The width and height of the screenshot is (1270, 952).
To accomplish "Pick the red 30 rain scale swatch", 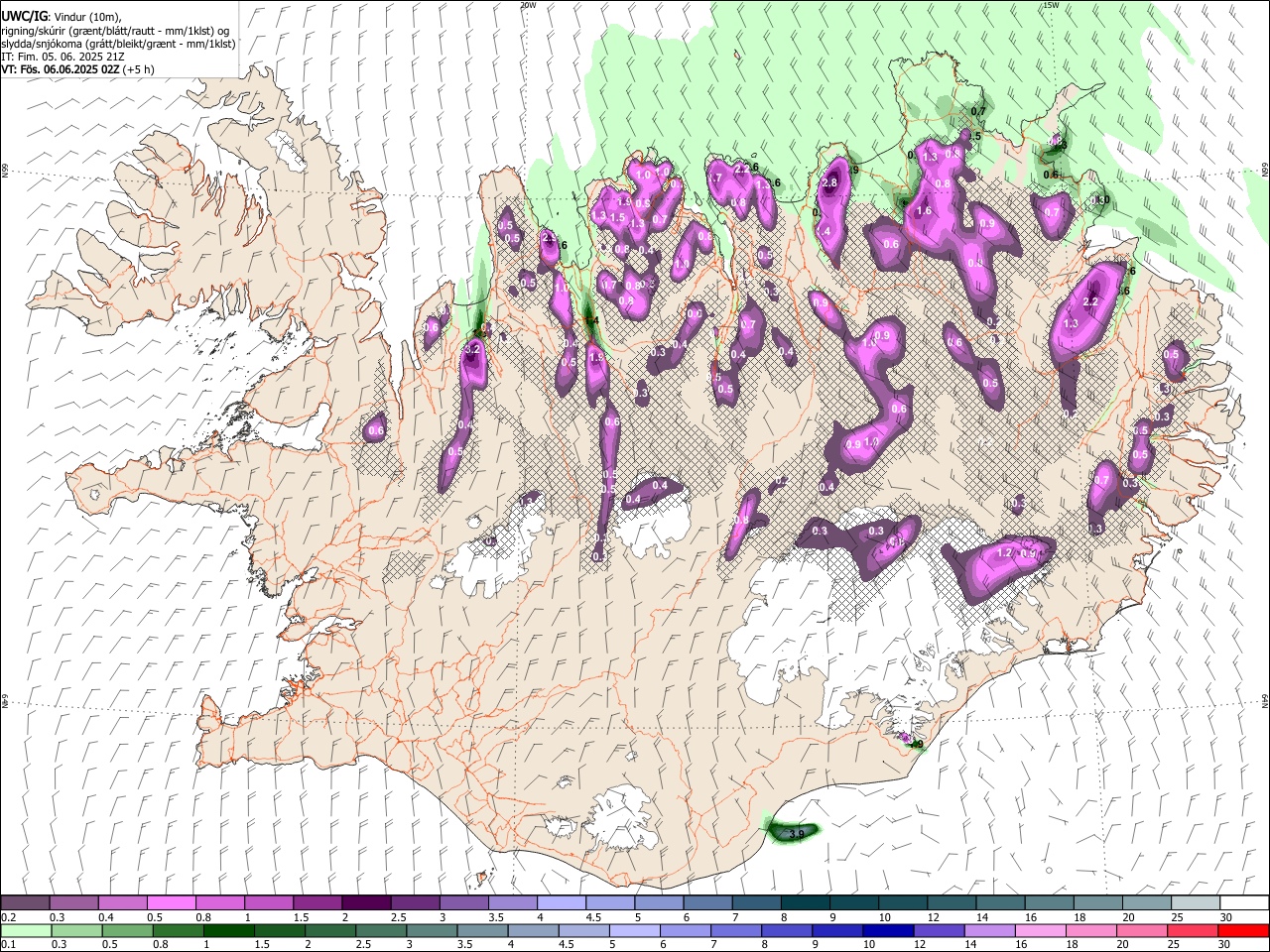I will (1244, 930).
